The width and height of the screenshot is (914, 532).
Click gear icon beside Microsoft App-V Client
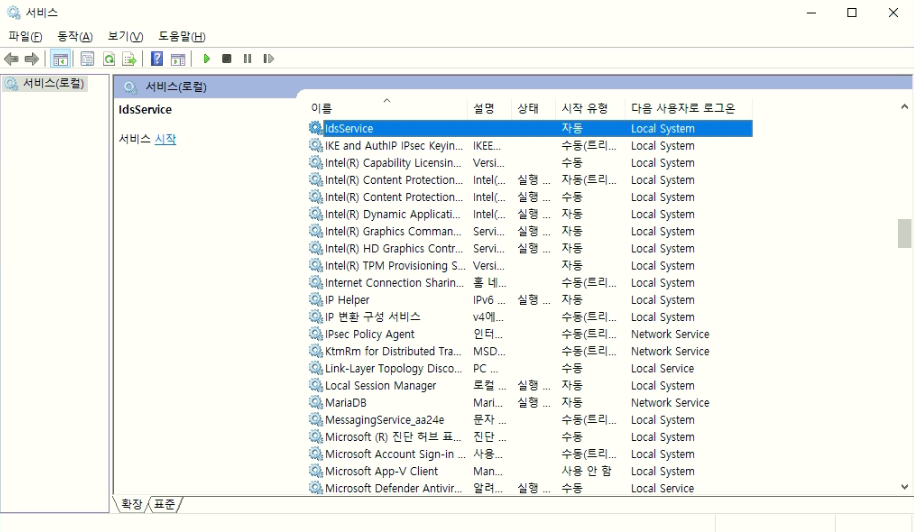click(x=315, y=471)
